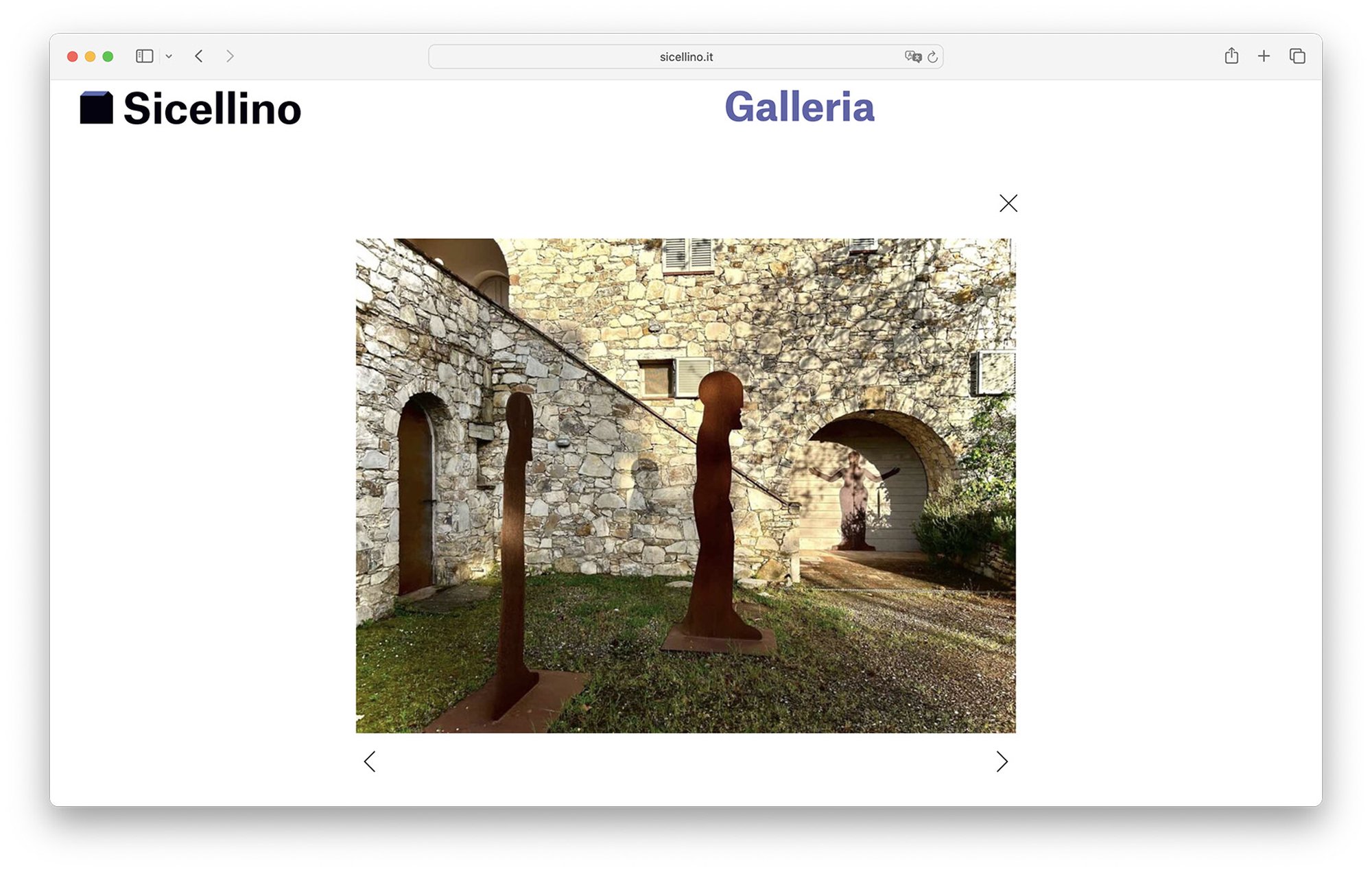This screenshot has width=1372, height=872.
Task: Click the sculpture courtyard photo
Action: (x=685, y=485)
